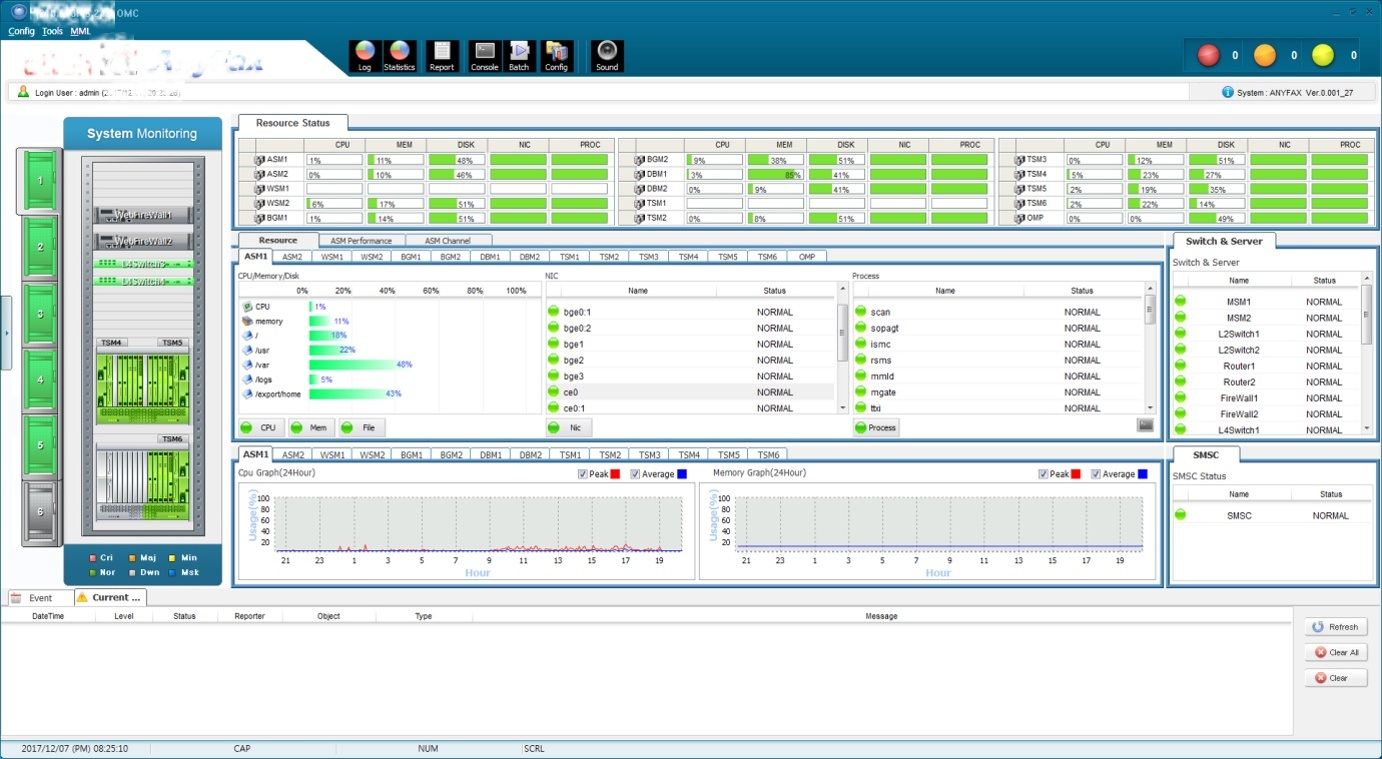Click the ASM1 server icon in Resource Status

coord(259,160)
